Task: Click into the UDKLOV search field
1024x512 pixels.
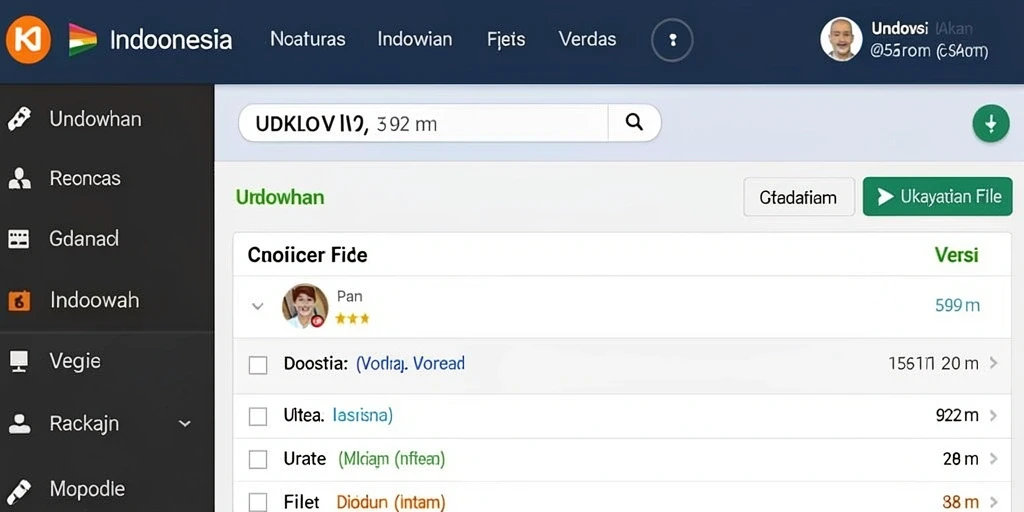Action: click(x=424, y=123)
